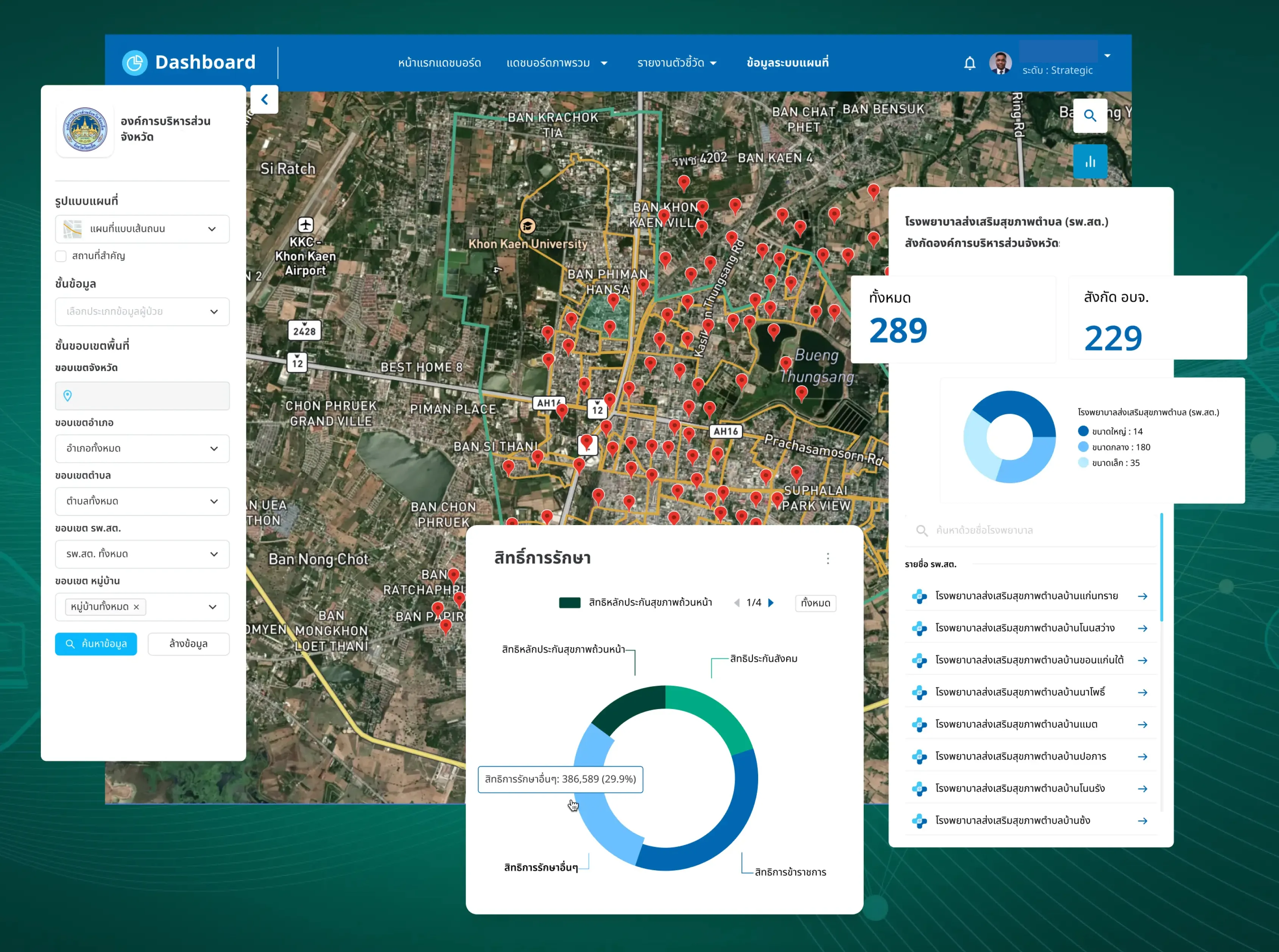
Task: Open the แผนที่แบบเส้นถนน map style dropdown
Action: tap(142, 229)
